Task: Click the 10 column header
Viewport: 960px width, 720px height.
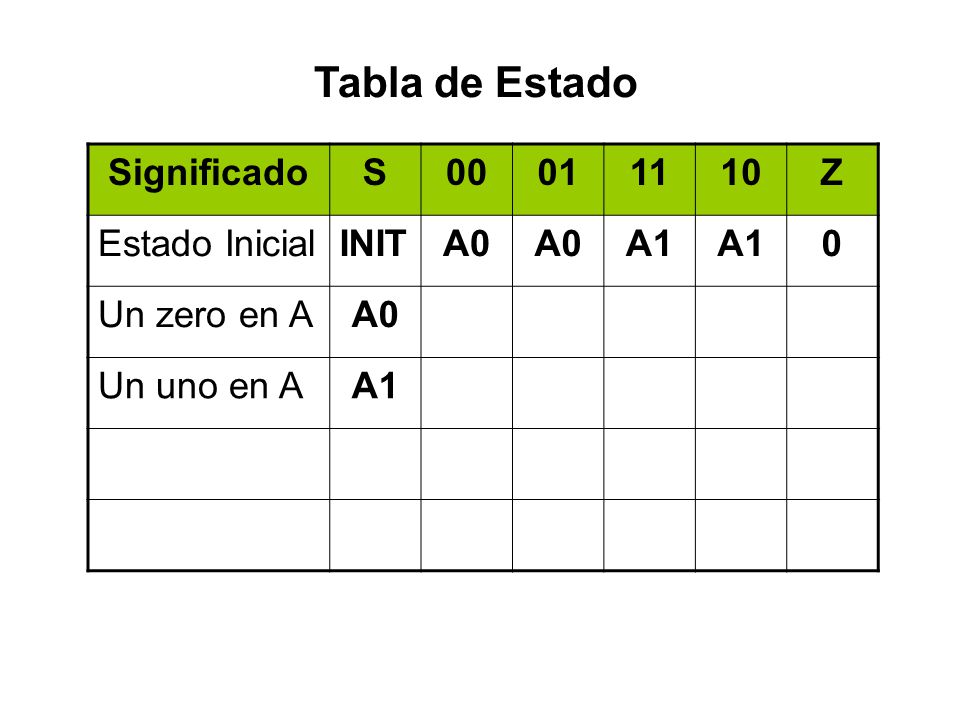Action: [741, 179]
